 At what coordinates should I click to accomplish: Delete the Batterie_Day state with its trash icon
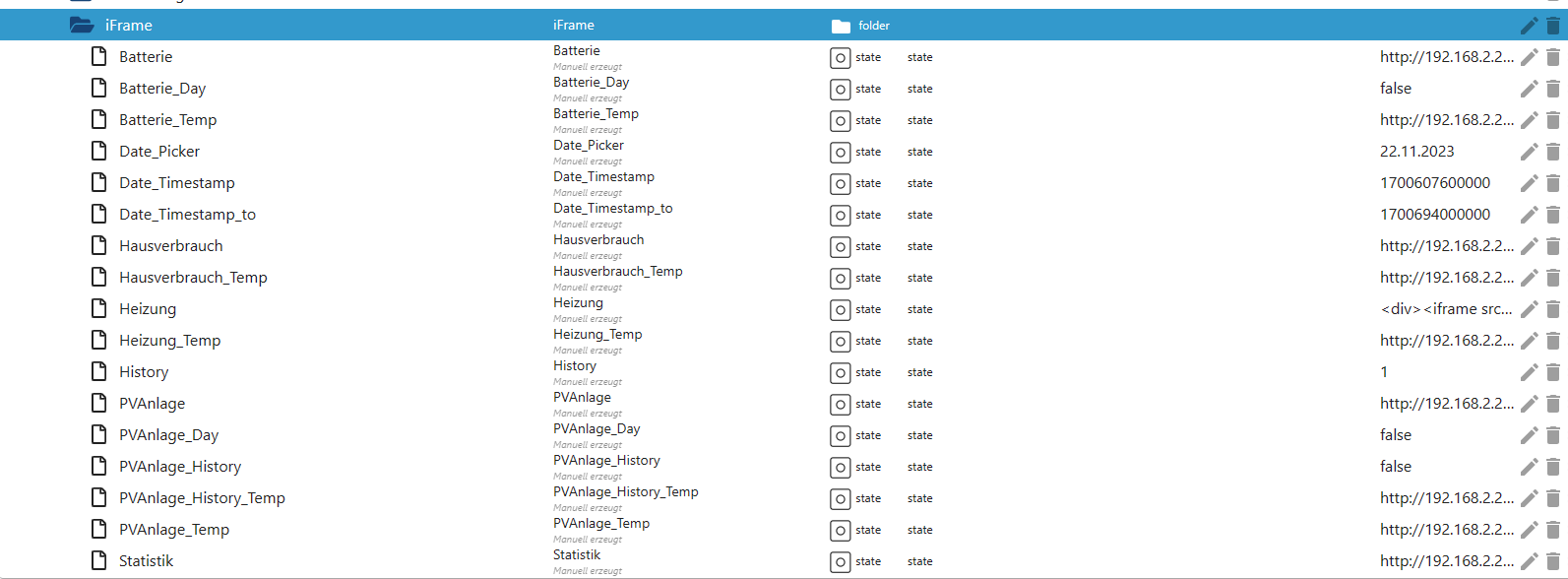pyautogui.click(x=1553, y=89)
